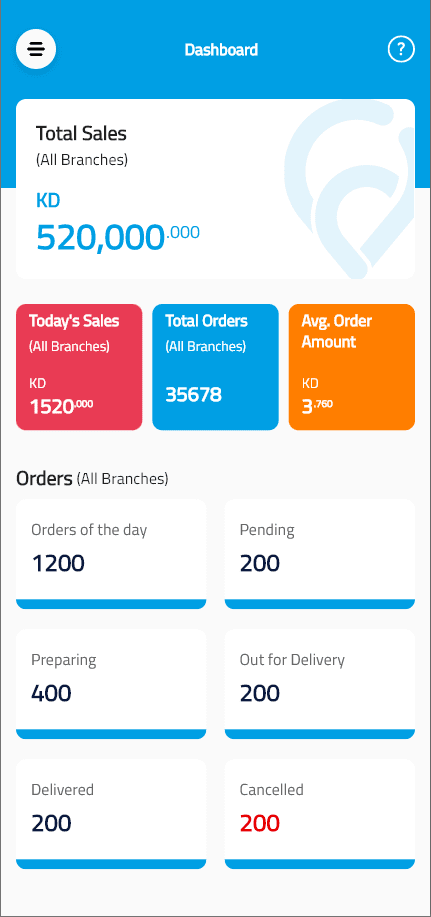The width and height of the screenshot is (431, 917).
Task: Open the Preparing orders tile
Action: click(x=111, y=684)
